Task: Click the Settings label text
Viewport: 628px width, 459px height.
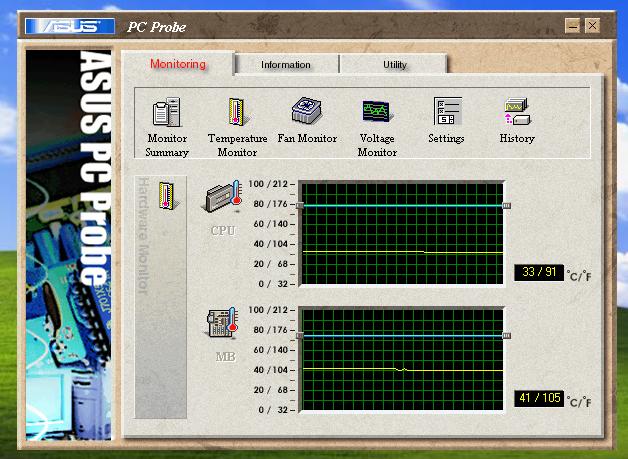Action: (446, 139)
